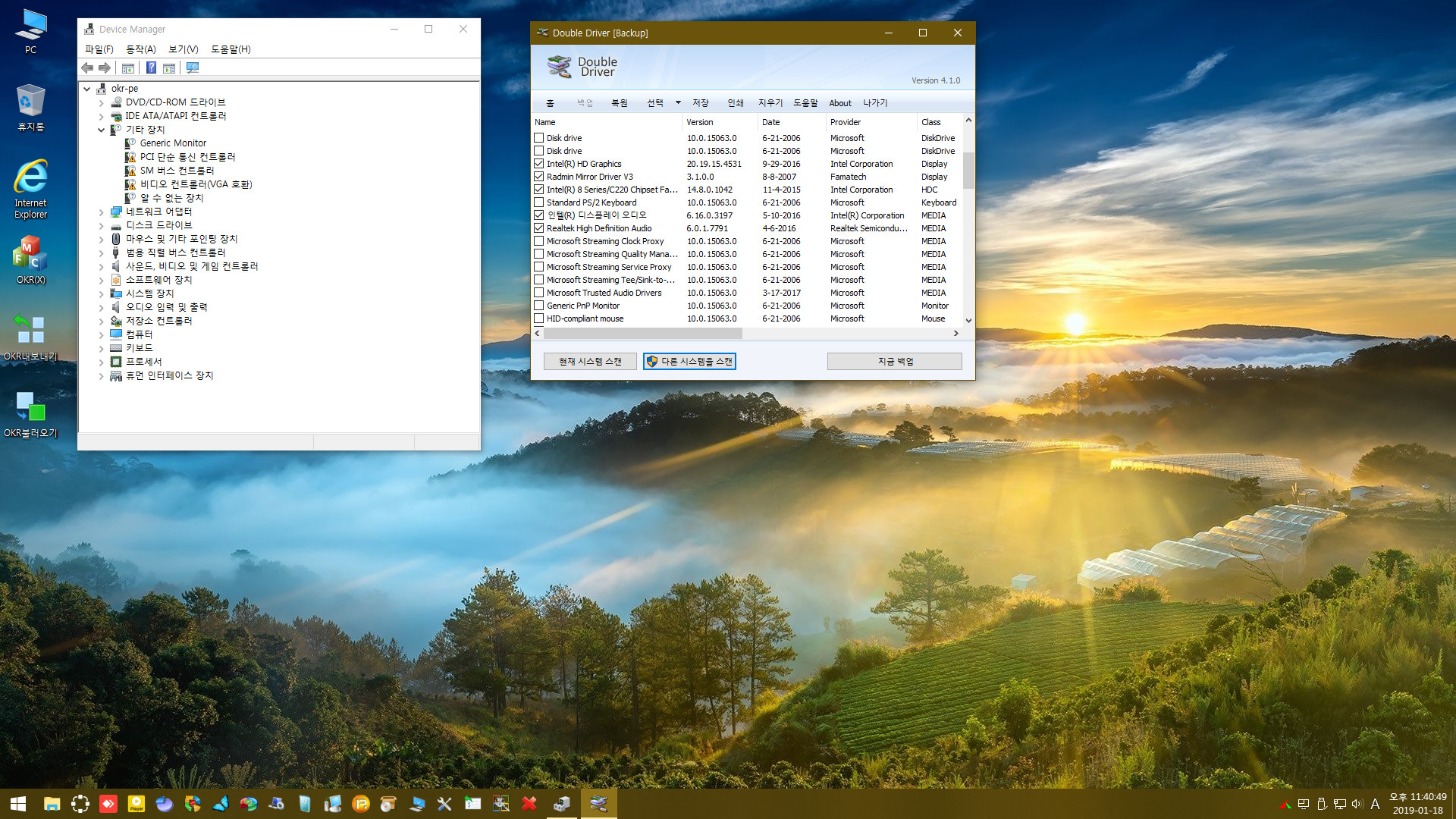Image resolution: width=1456 pixels, height=819 pixels.
Task: Open the yellow Player icon on taskbar
Action: click(x=136, y=804)
